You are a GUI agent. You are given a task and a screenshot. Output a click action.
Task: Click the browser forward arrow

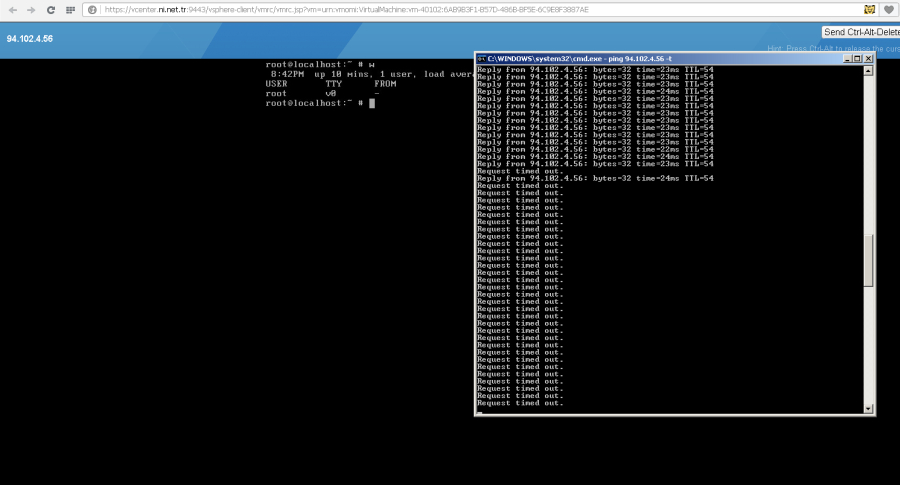(31, 10)
